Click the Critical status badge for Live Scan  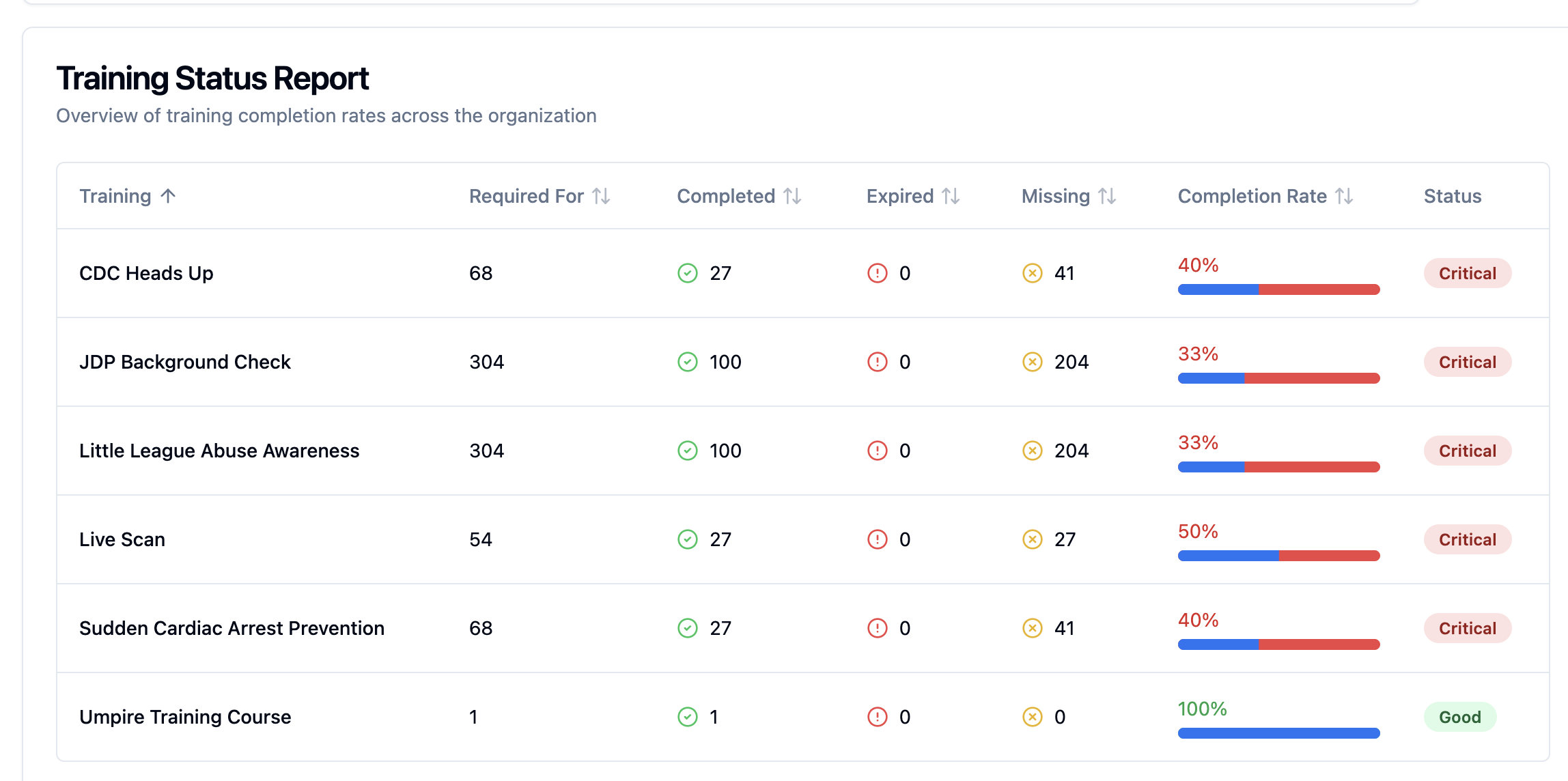(1467, 539)
